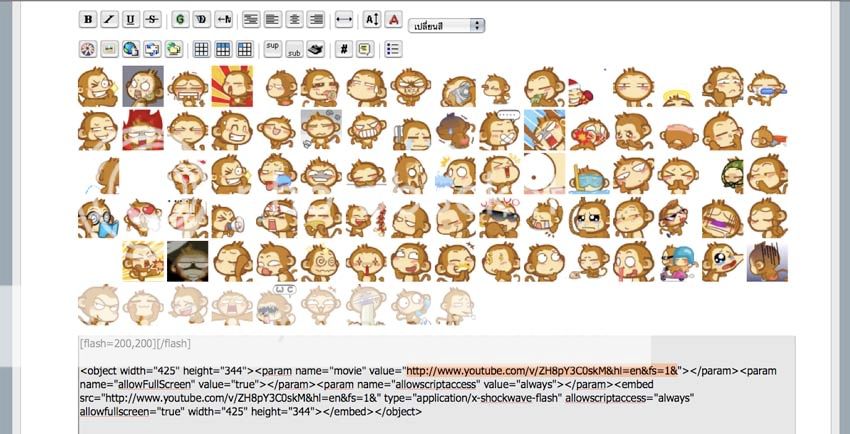Image resolution: width=850 pixels, height=434 pixels.
Task: Click the [flash=200,200][/flash] tag text
Action: (135, 344)
